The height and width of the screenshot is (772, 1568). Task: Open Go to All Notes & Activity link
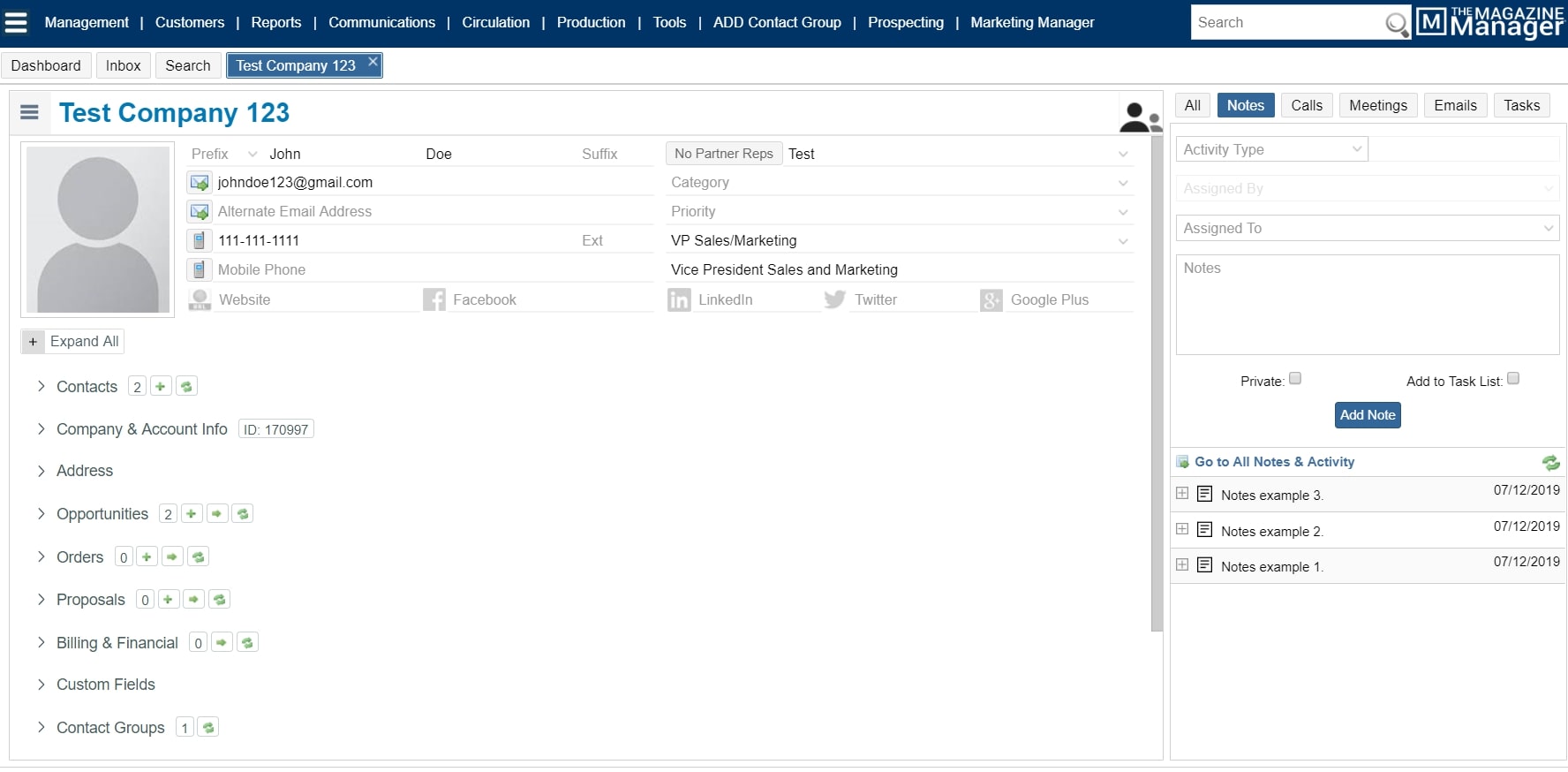point(1274,462)
